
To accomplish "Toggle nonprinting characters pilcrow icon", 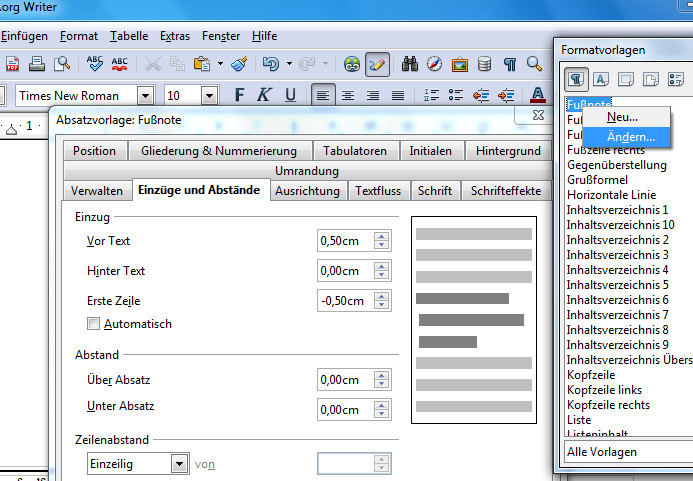I will [510, 64].
